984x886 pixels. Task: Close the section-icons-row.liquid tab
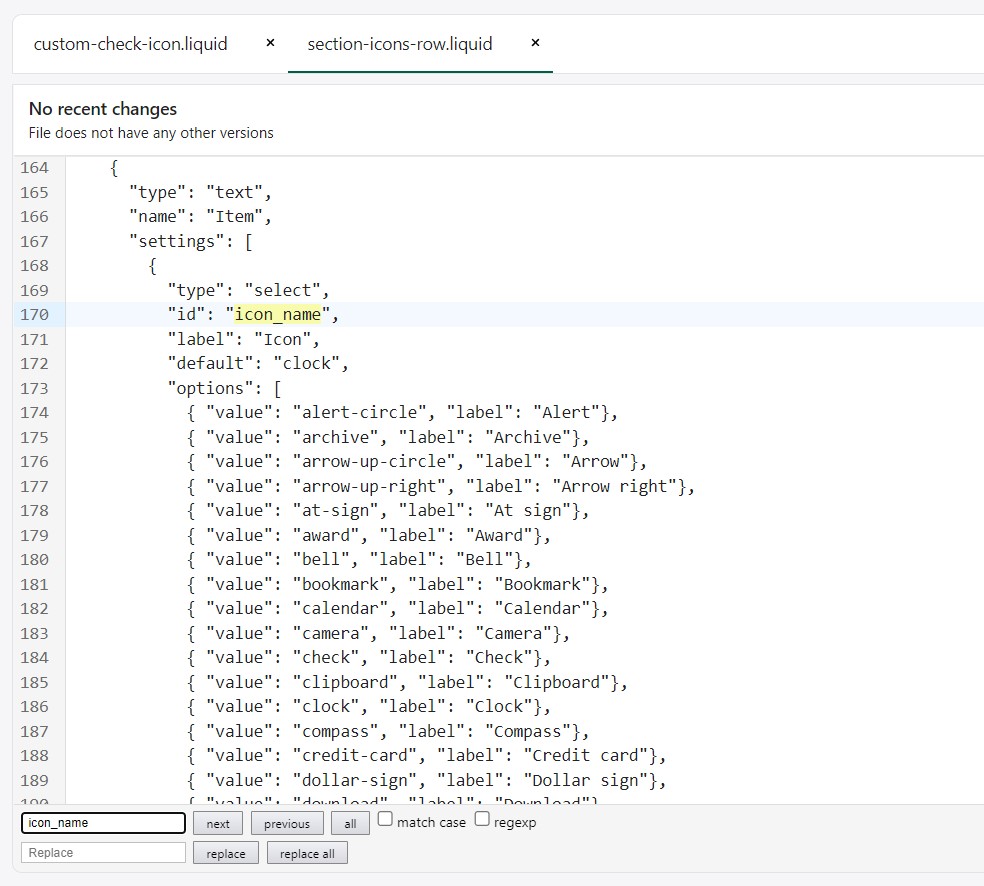pos(535,43)
